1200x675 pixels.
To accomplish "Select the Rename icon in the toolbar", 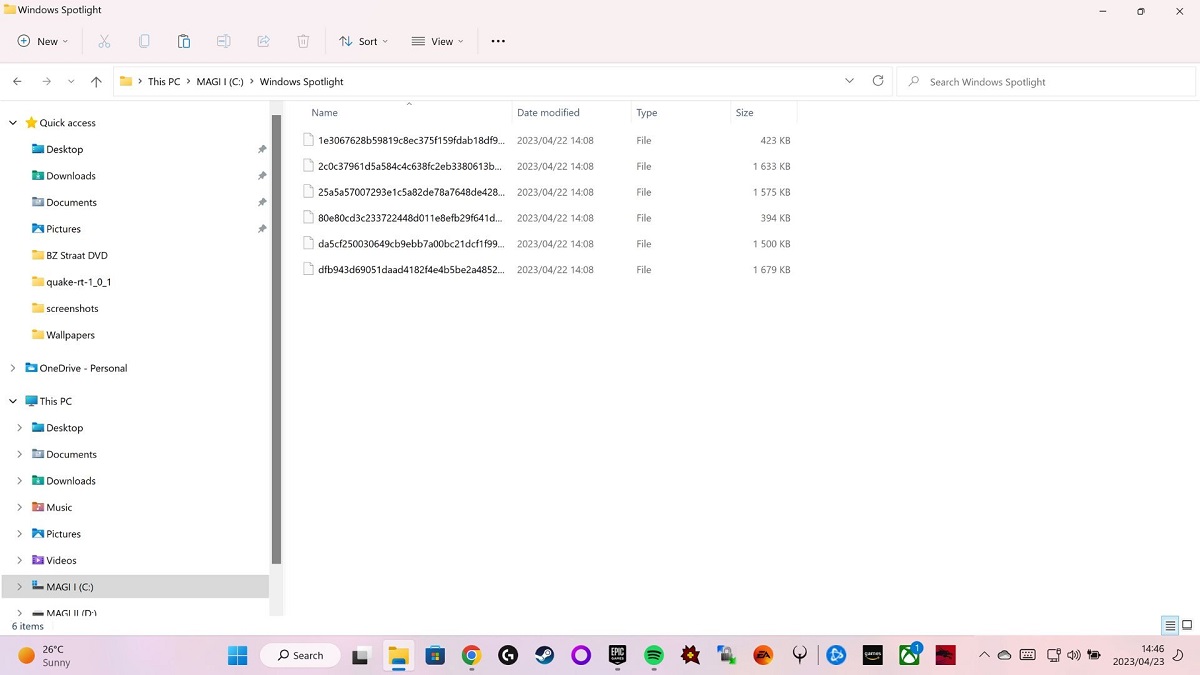I will click(223, 41).
